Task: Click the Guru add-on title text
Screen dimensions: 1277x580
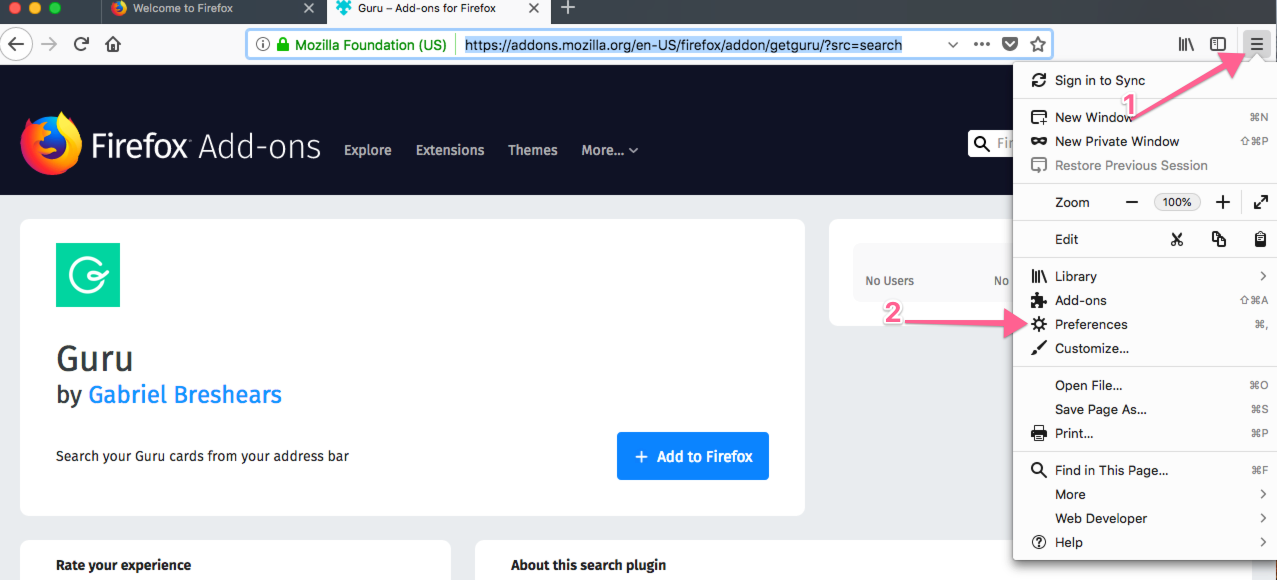Action: coord(95,358)
